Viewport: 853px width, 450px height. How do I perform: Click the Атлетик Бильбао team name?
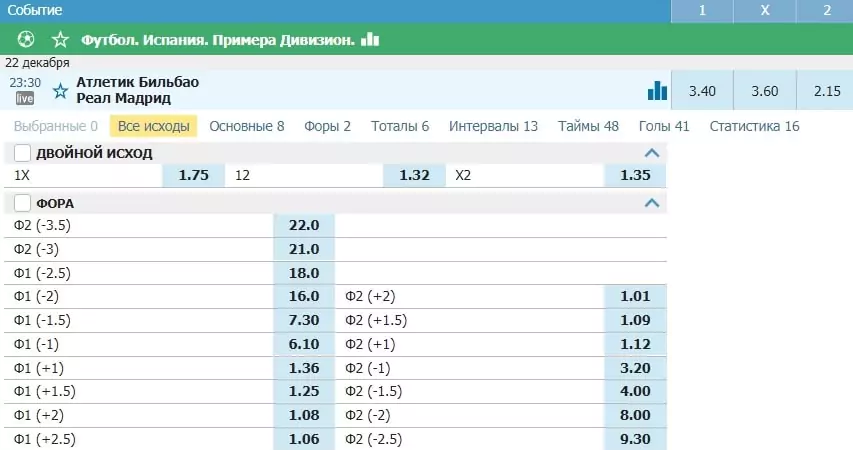point(138,82)
